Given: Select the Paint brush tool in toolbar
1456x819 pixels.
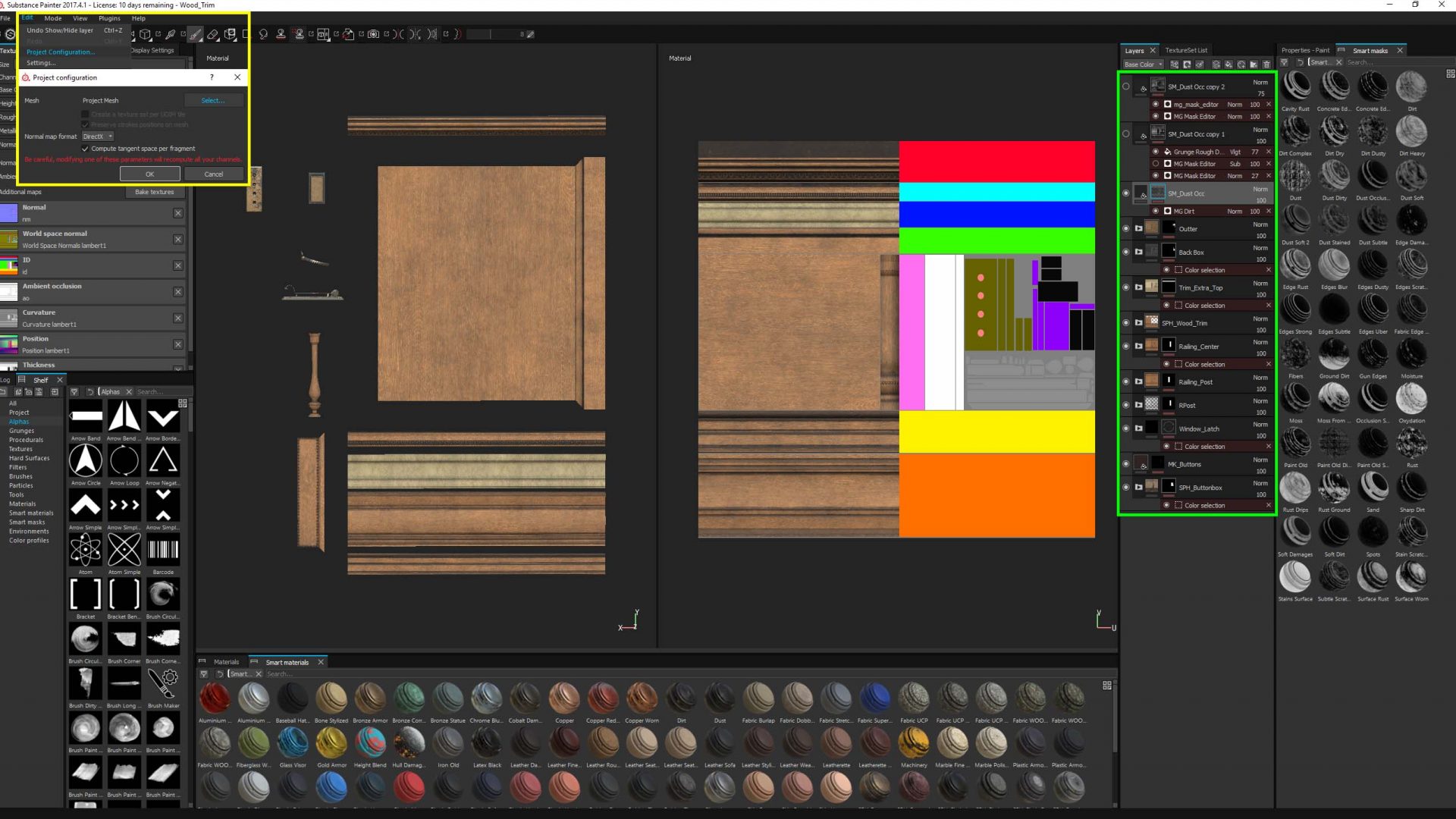Looking at the screenshot, I should [196, 34].
